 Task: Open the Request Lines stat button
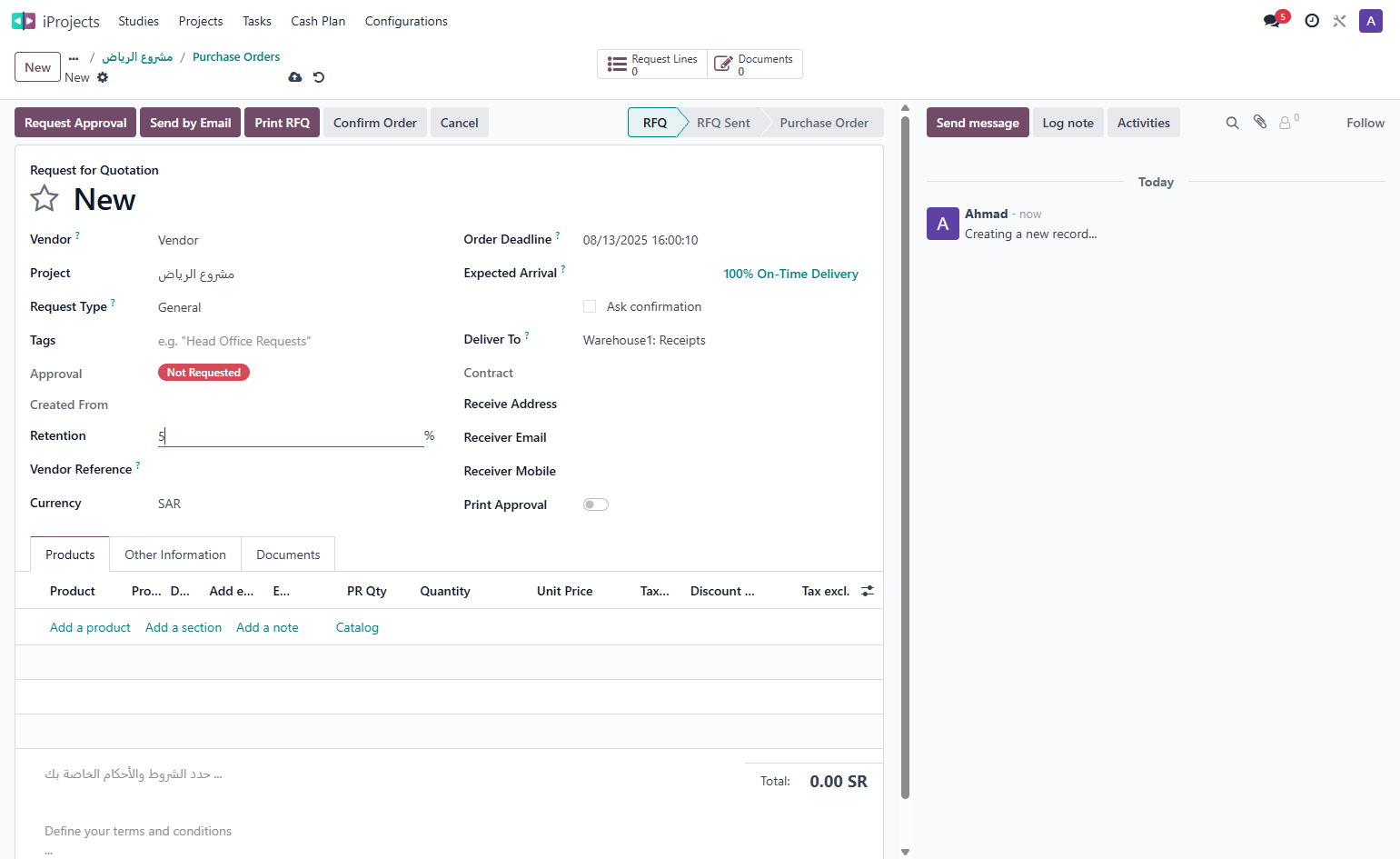click(652, 65)
